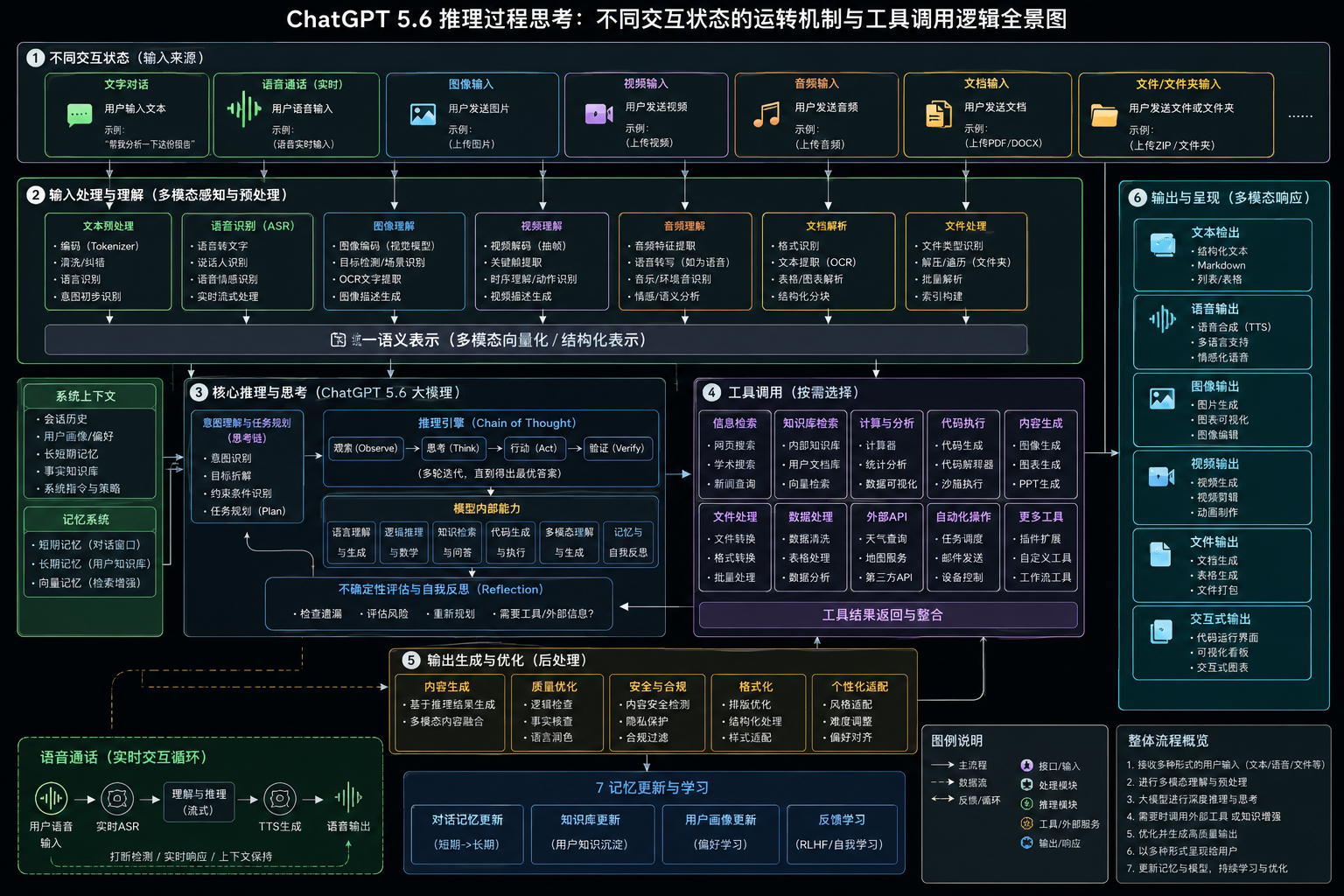Viewport: 1344px width, 896px height.
Task: Click the icon beside 统一语义表示 bar
Action: (338, 339)
